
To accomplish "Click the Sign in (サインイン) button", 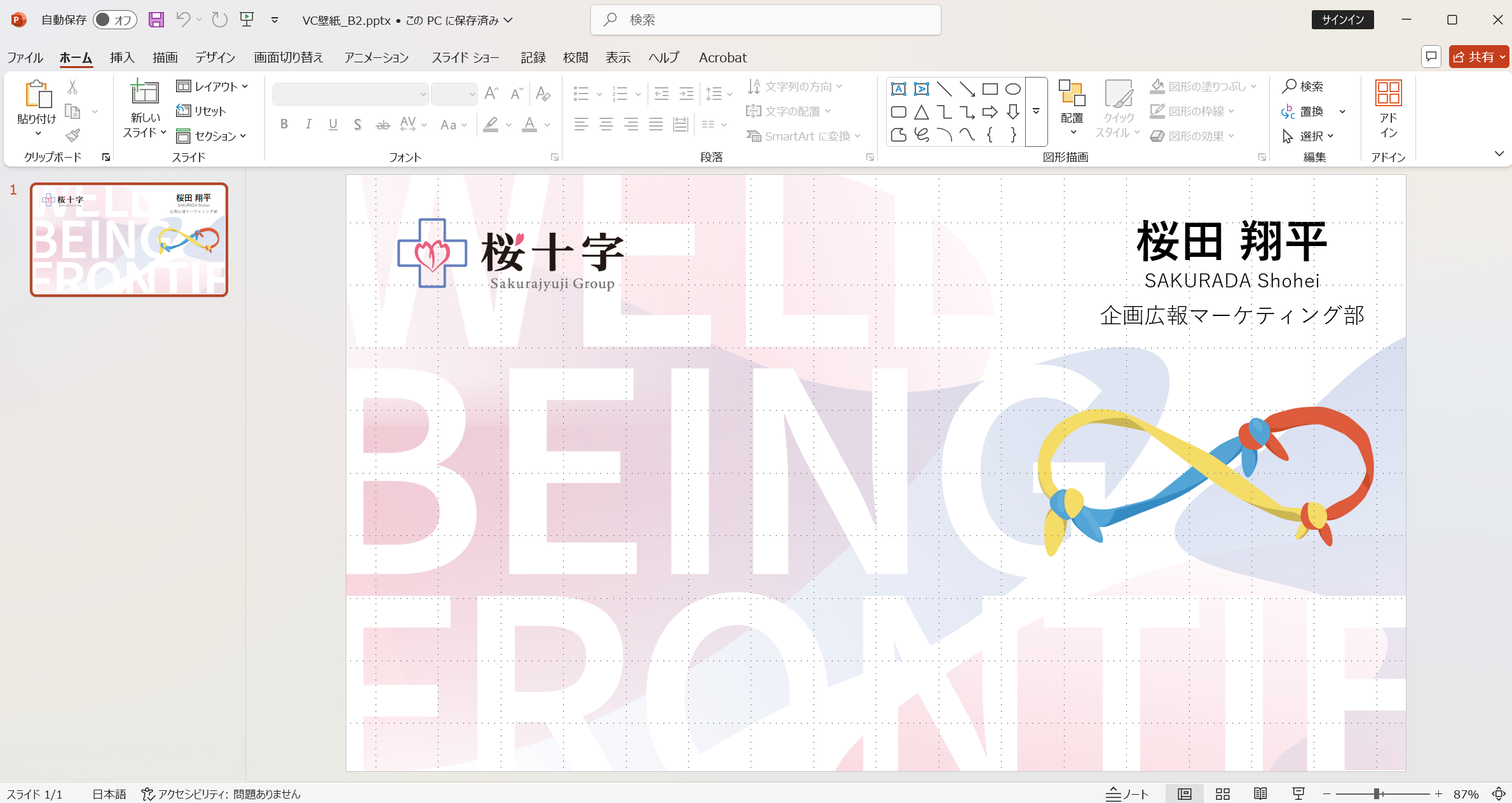I will point(1342,20).
